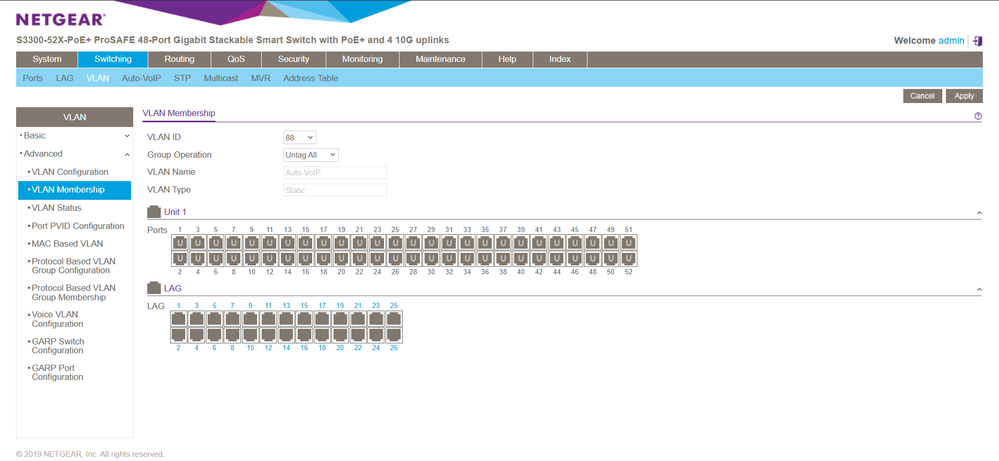Open the Address Table submenu item
This screenshot has height=461, width=999.
(x=311, y=78)
